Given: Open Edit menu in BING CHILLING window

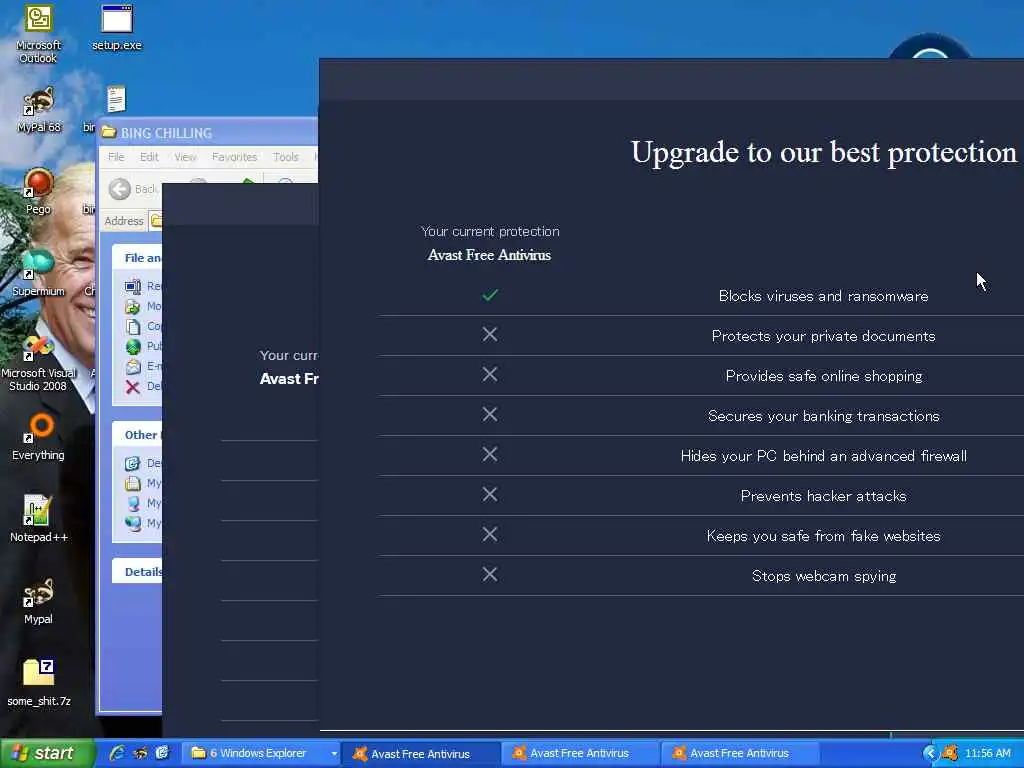Looking at the screenshot, I should [x=149, y=157].
